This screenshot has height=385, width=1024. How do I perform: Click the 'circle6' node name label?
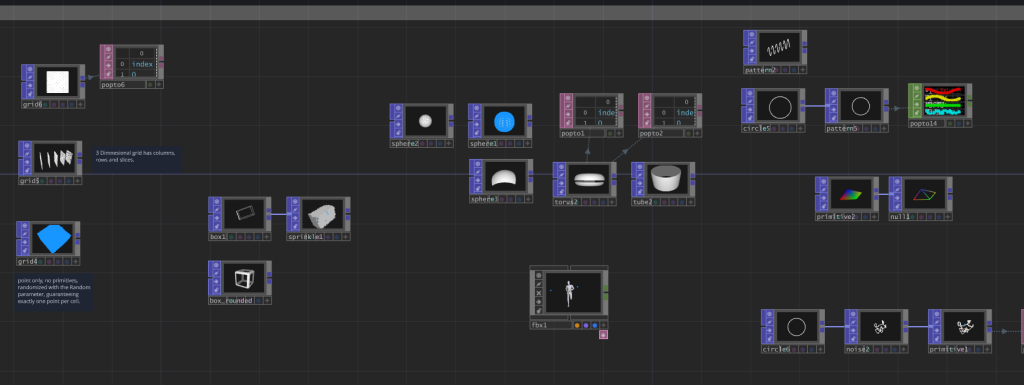coord(776,350)
